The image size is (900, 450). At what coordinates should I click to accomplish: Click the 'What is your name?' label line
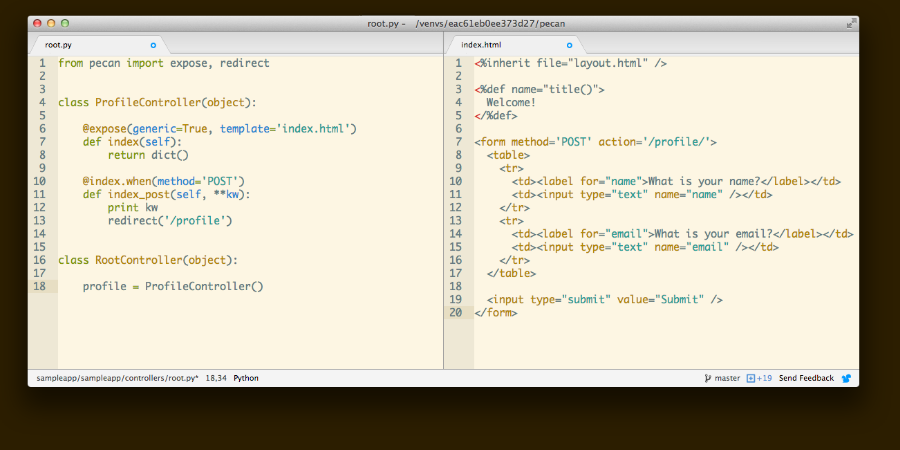click(x=676, y=181)
